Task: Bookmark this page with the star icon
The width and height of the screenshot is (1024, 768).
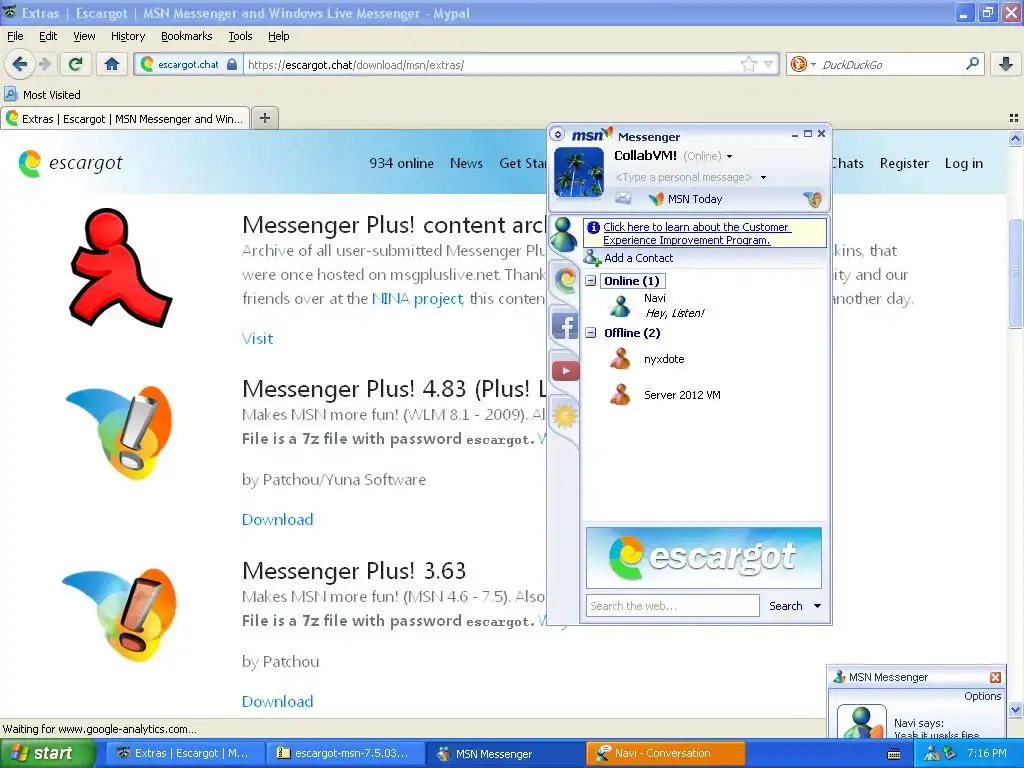Action: coord(748,64)
